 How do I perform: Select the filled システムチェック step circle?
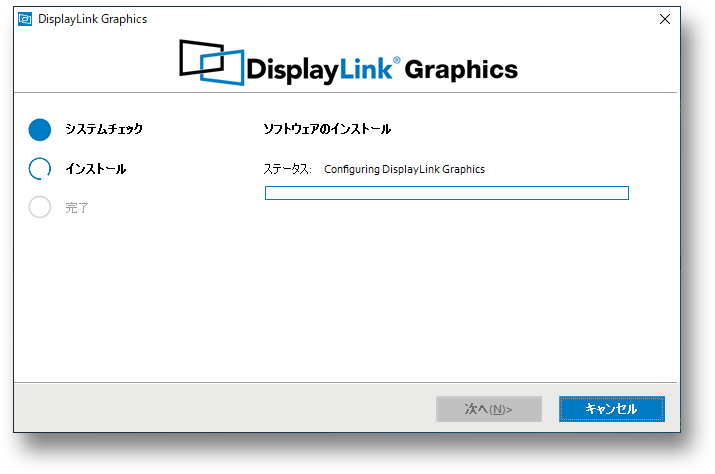[40, 130]
